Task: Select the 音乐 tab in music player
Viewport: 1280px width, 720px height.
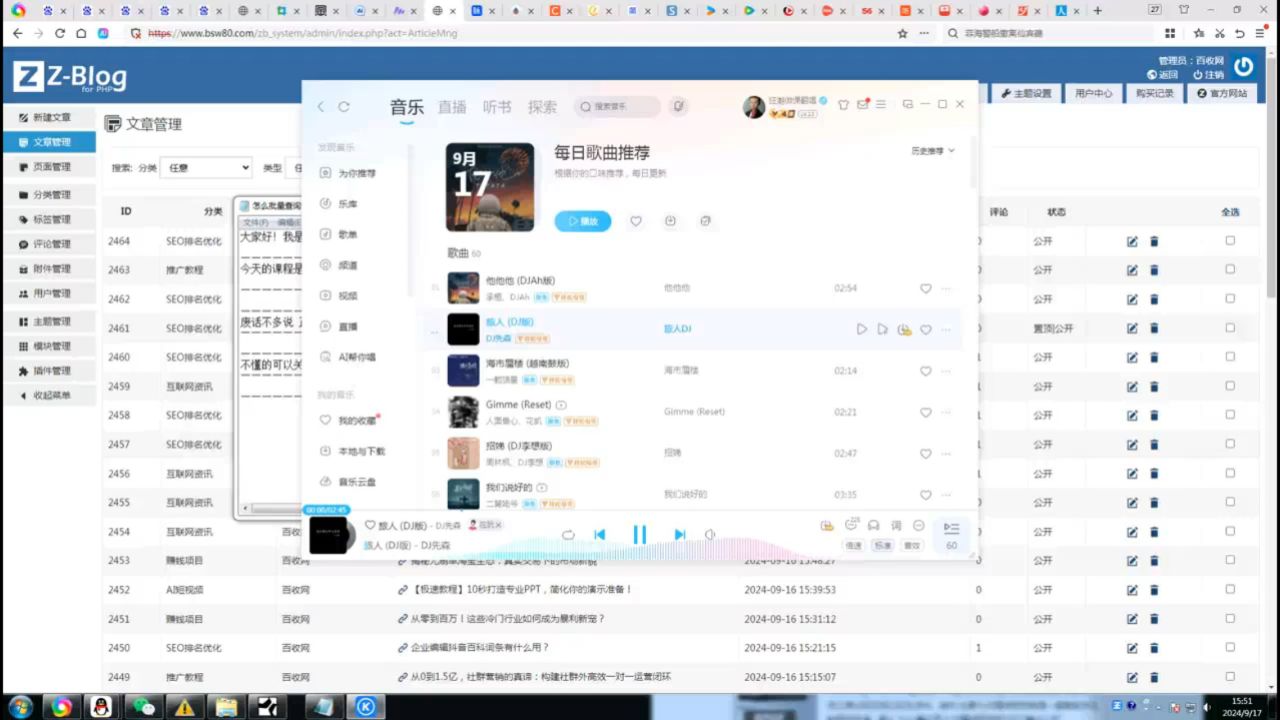Action: [407, 107]
